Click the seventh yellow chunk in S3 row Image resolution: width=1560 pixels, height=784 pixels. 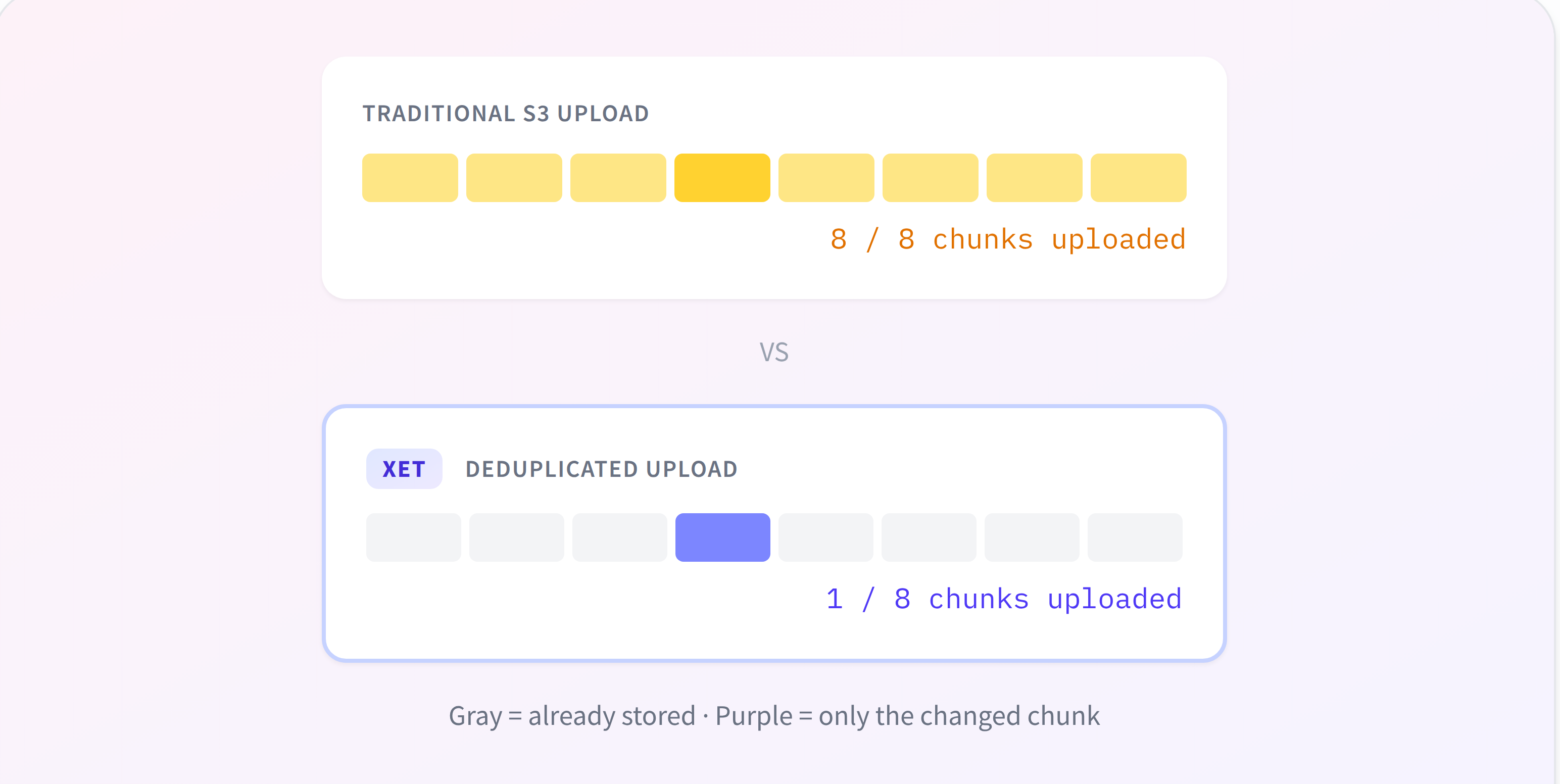tap(1034, 177)
